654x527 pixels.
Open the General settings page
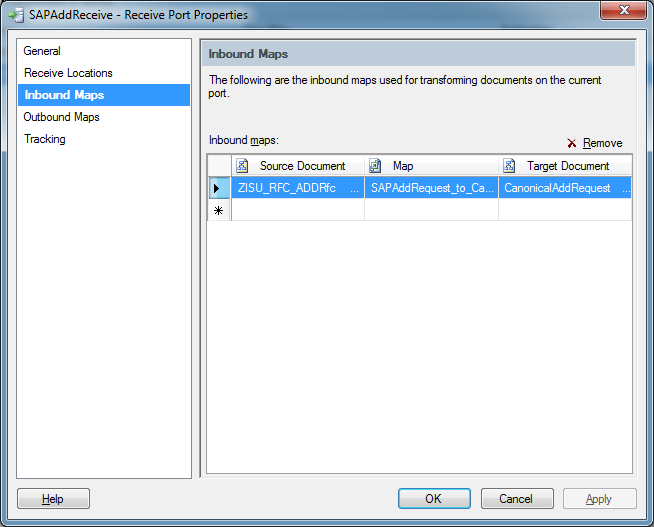[42, 51]
